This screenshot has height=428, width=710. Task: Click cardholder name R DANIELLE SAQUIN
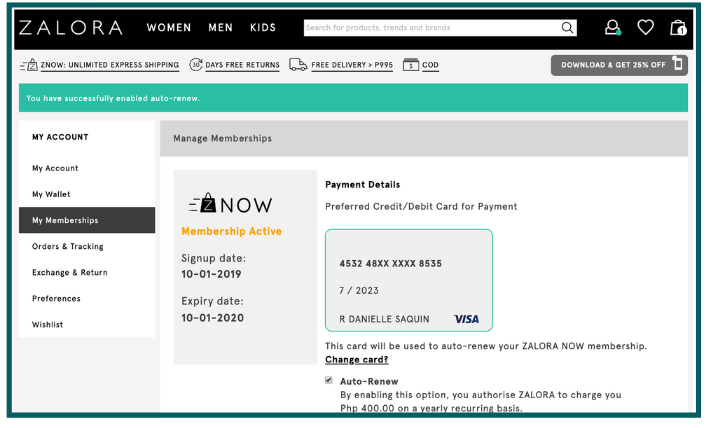[384, 319]
